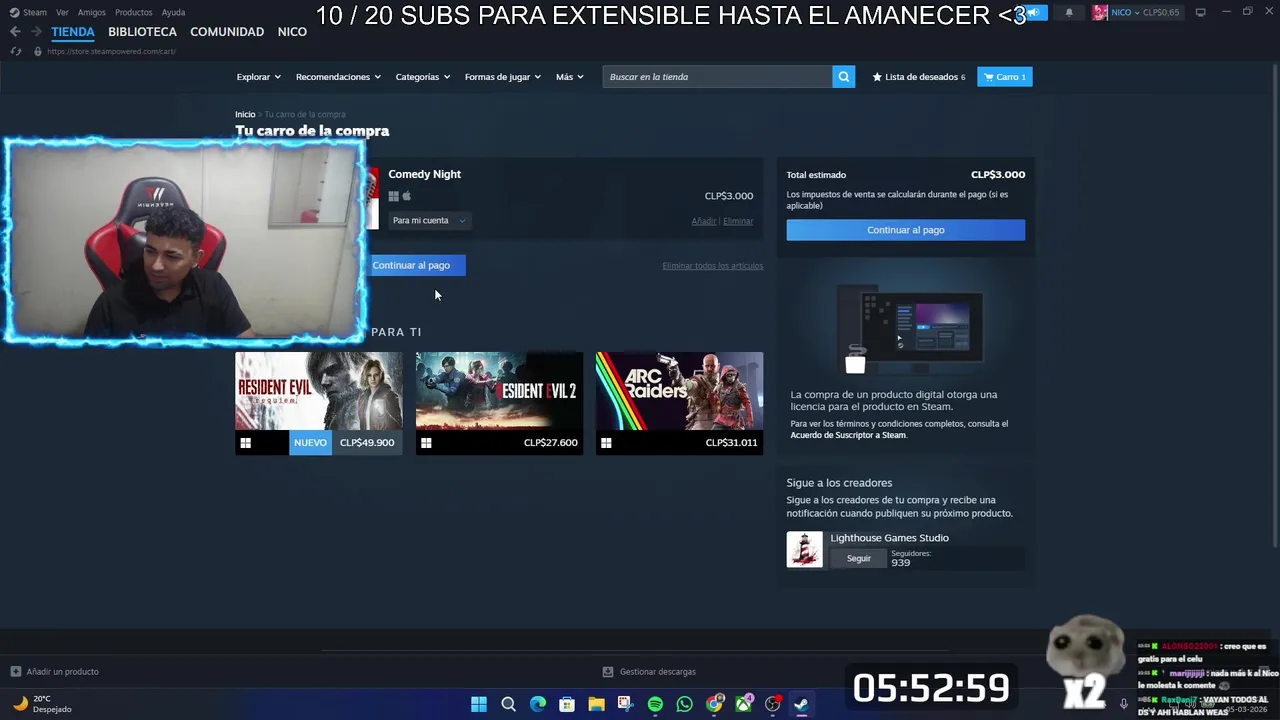Viewport: 1280px width, 720px height.
Task: Go to Inicio breadcrumb link
Action: 245,114
